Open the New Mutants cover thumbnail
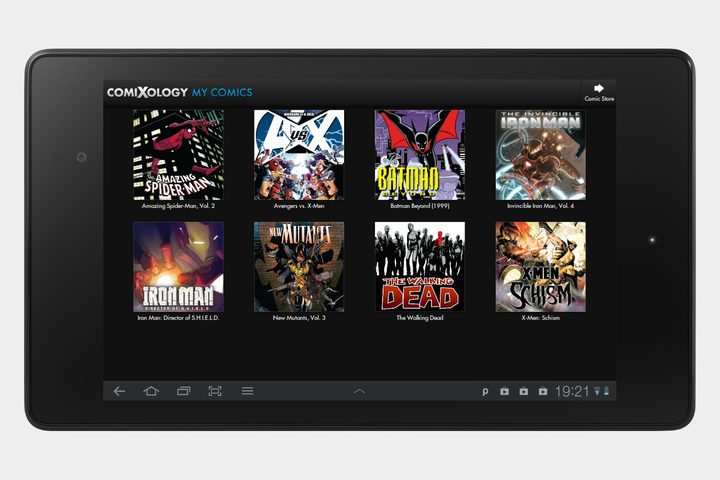This screenshot has height=480, width=720. tap(299, 267)
